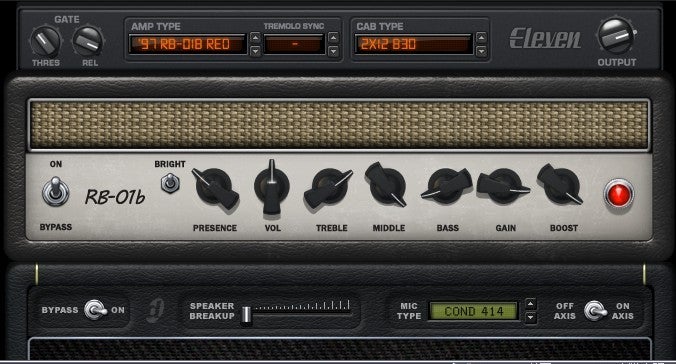Click the SPEAKER BREAKUP slider track scale
Screen dimensions: 676x364
[302, 306]
